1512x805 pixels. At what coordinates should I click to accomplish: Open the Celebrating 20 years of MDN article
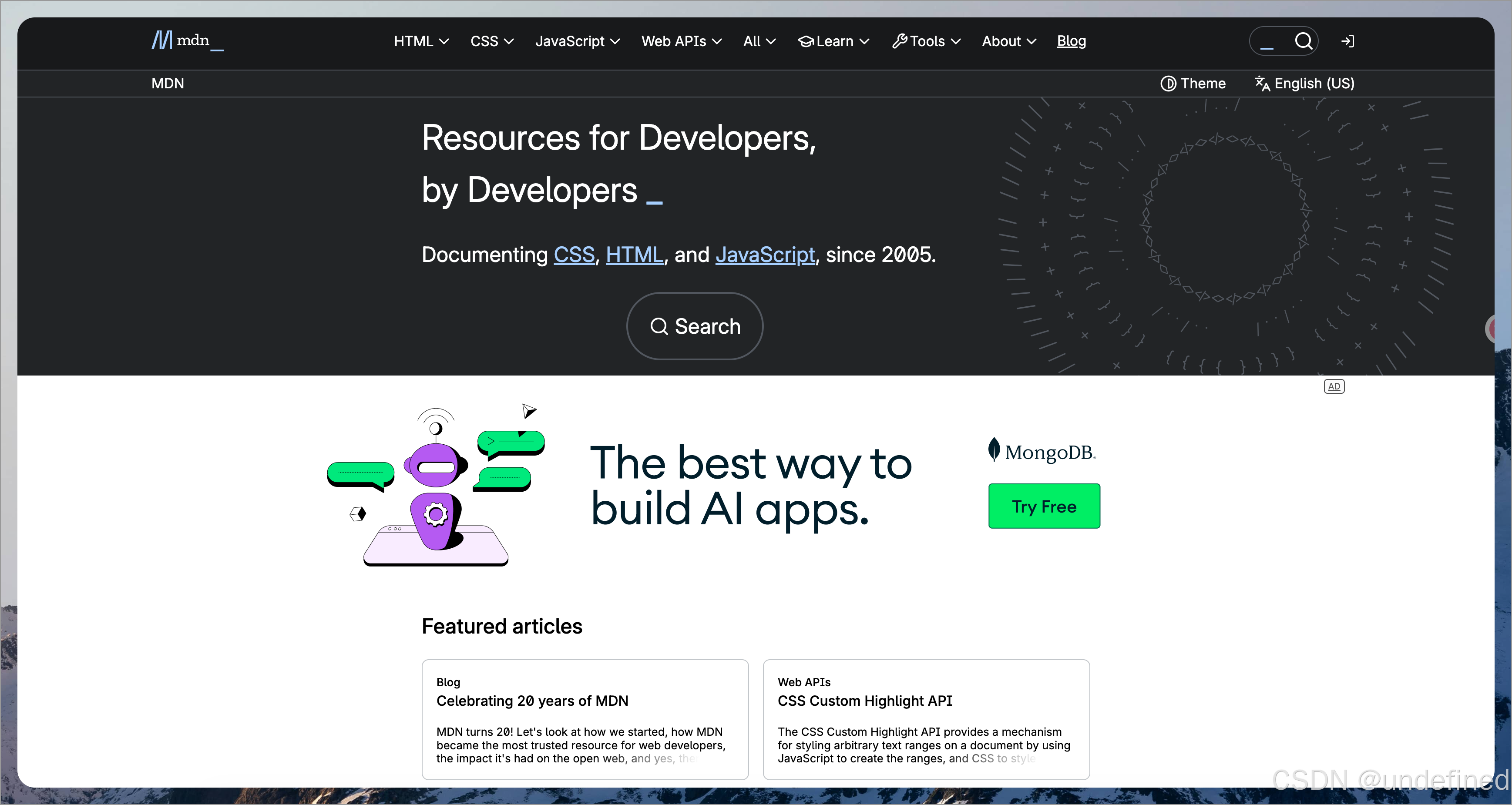532,701
